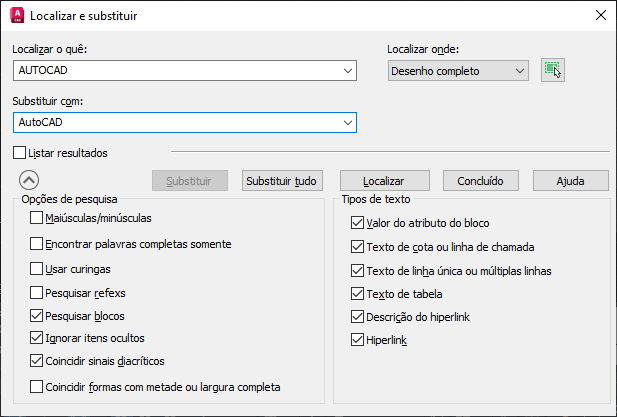Check 'Maiúsculas/minúsculas' option
The image size is (617, 417).
pos(37,217)
